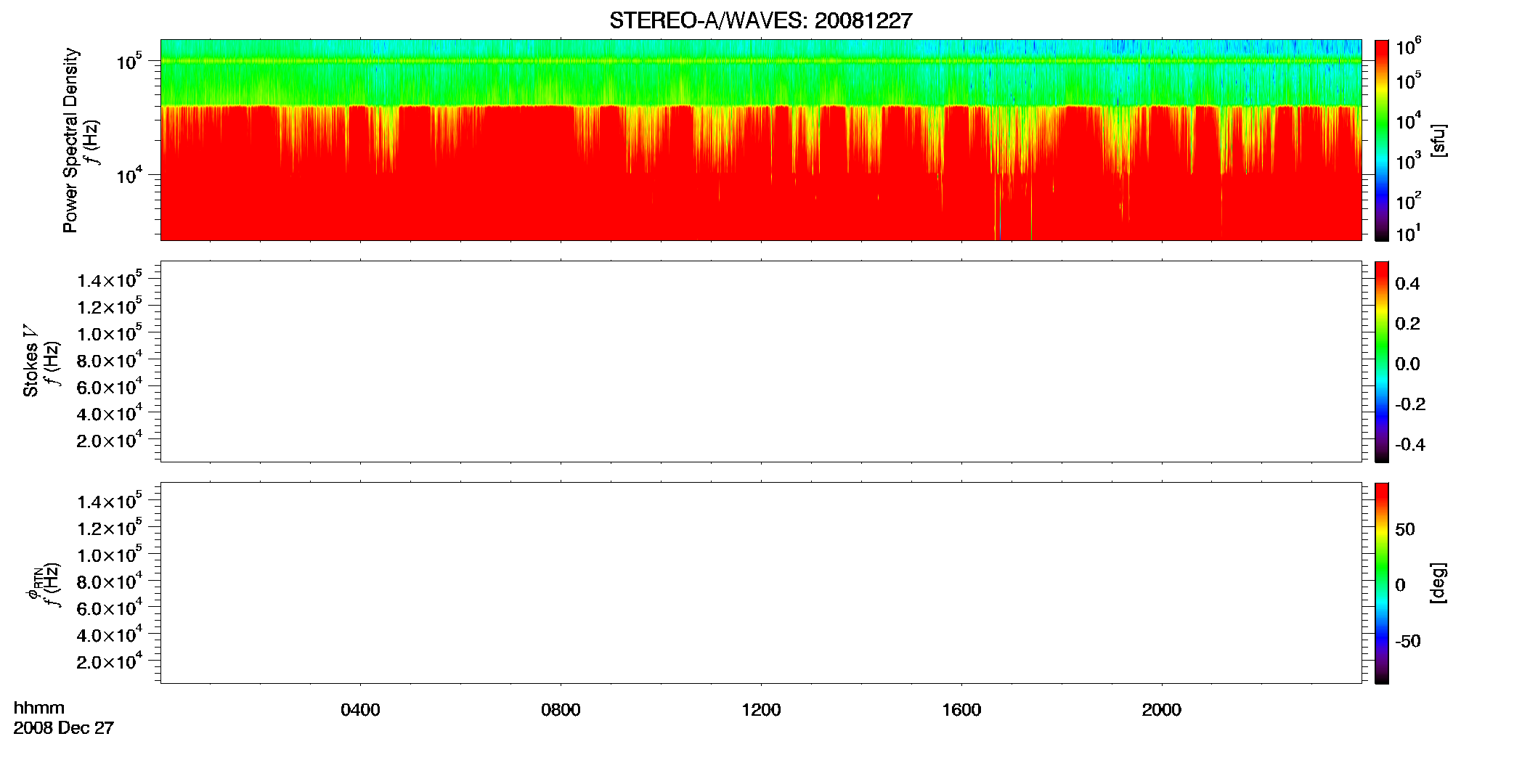1522x784 pixels.
Task: Click the -0.4 label on Stokes colorbar
Action: pyautogui.click(x=1410, y=444)
